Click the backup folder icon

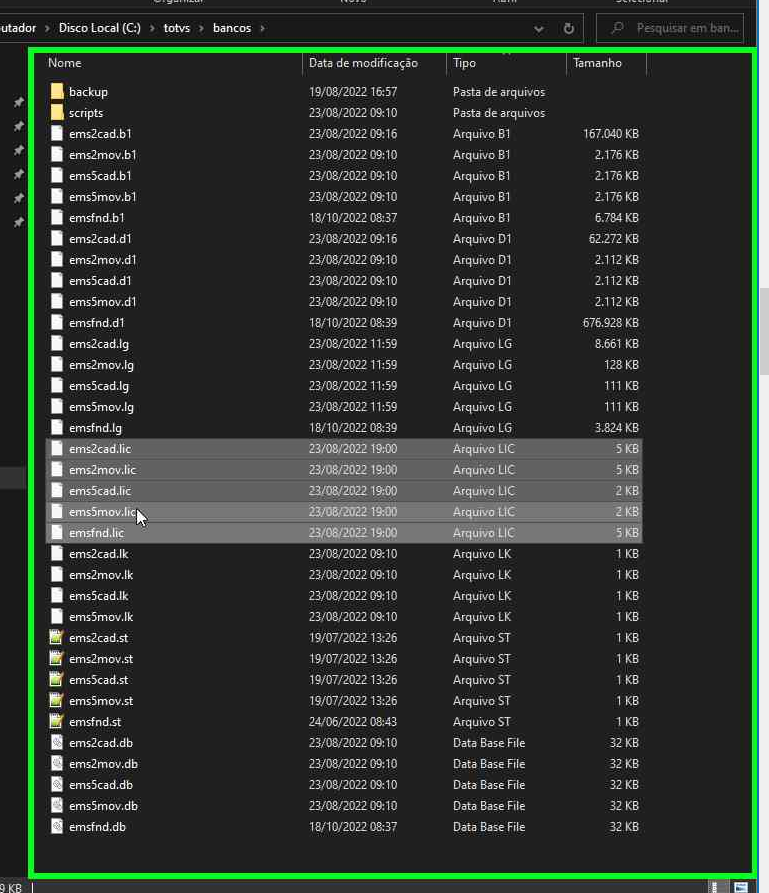point(57,91)
